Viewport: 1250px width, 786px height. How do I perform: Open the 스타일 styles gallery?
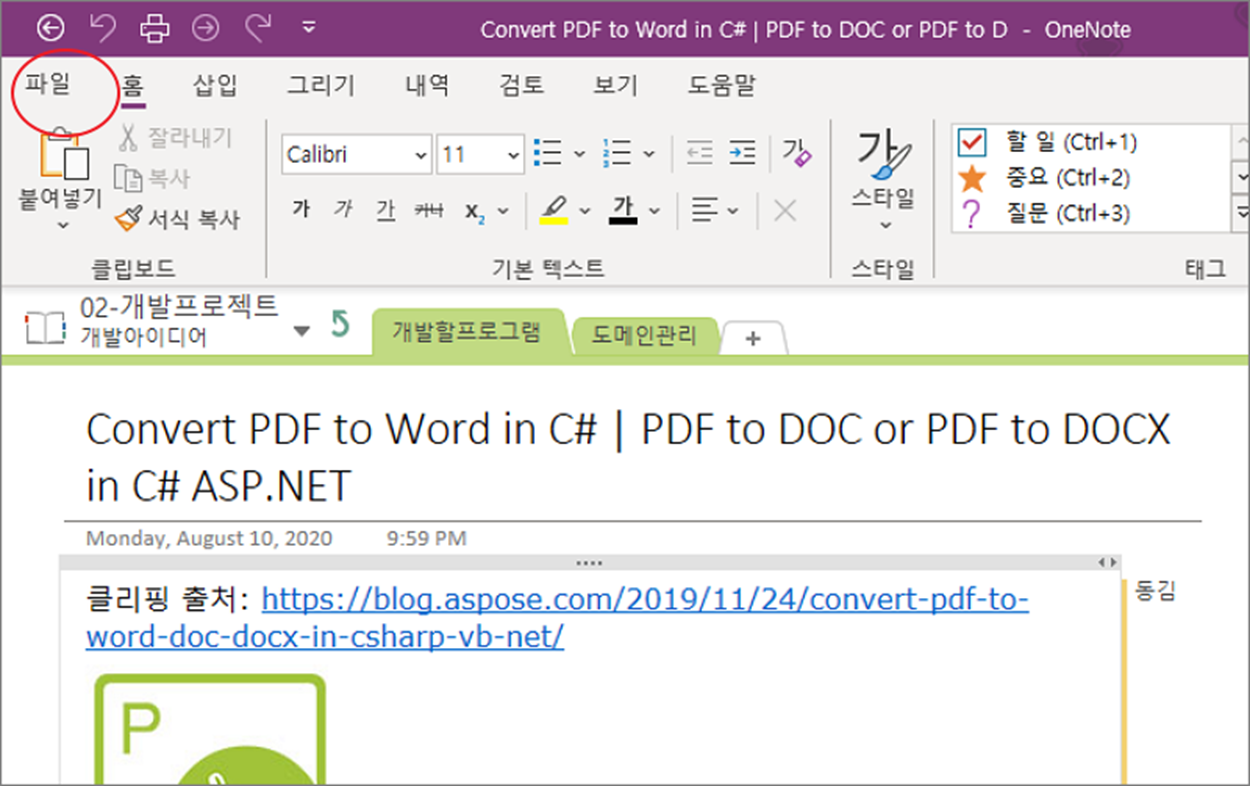(883, 180)
